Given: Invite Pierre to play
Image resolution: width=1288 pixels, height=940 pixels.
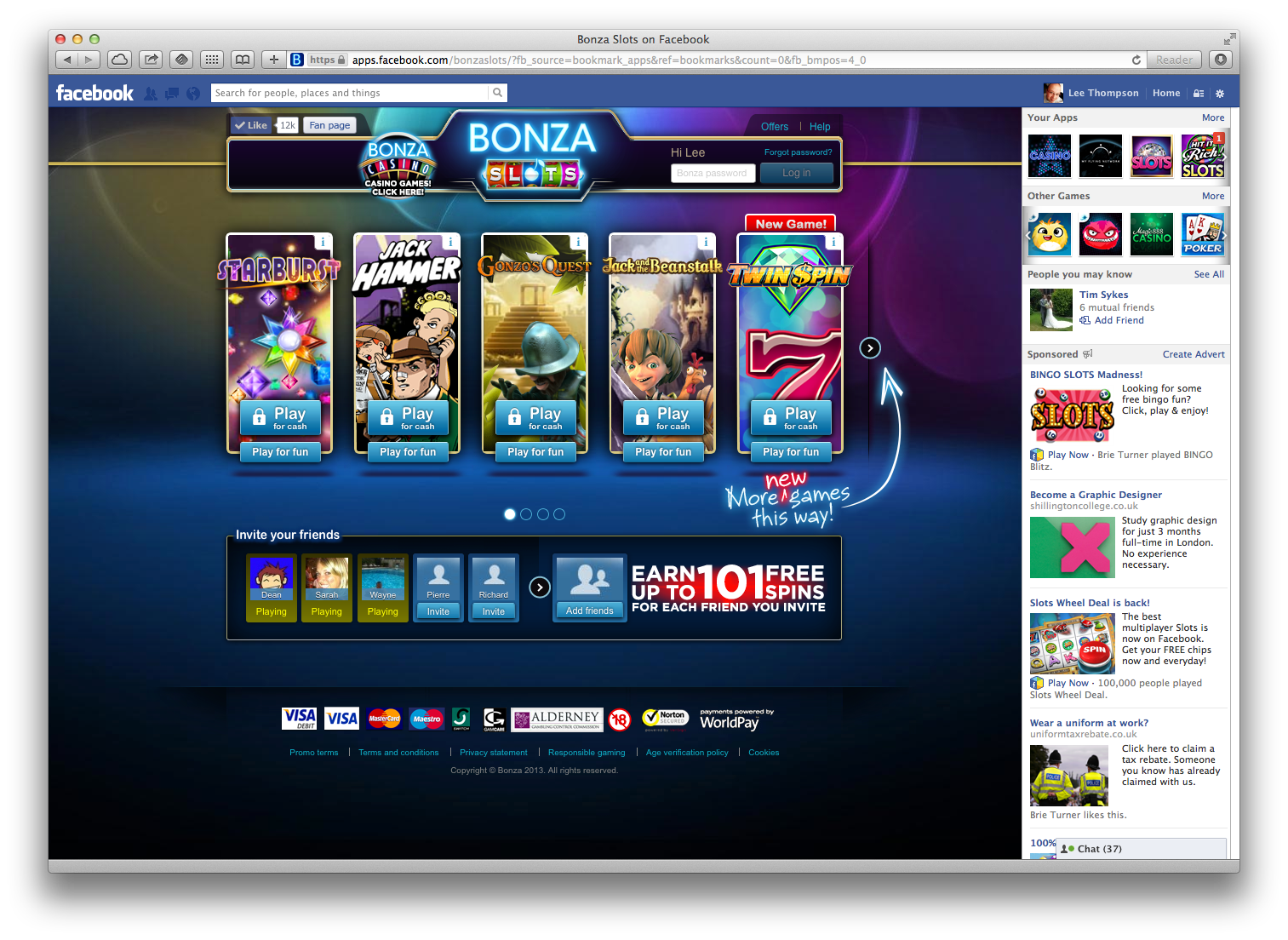Looking at the screenshot, I should pyautogui.click(x=438, y=611).
